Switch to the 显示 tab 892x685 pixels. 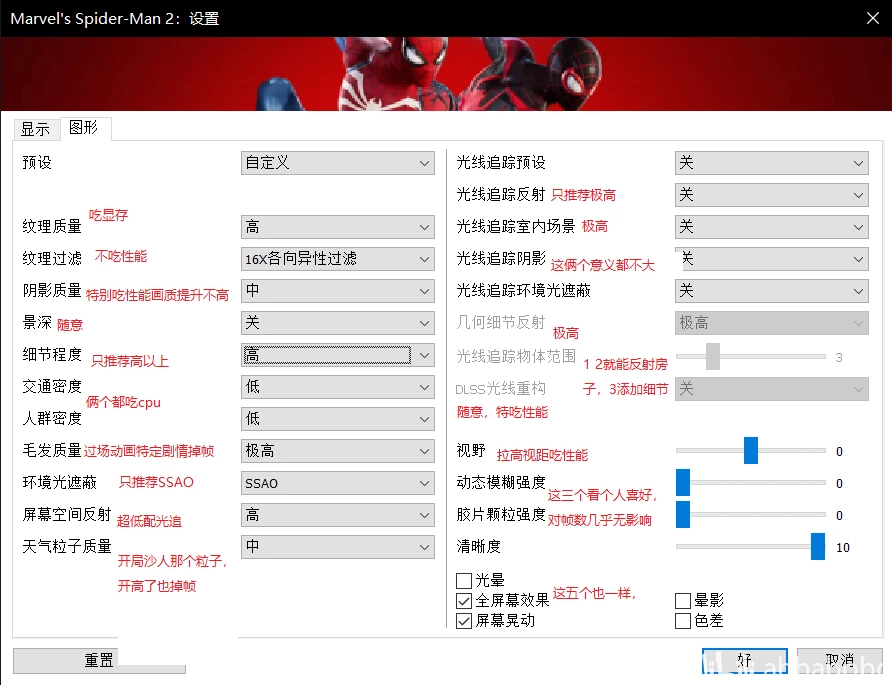[35, 129]
